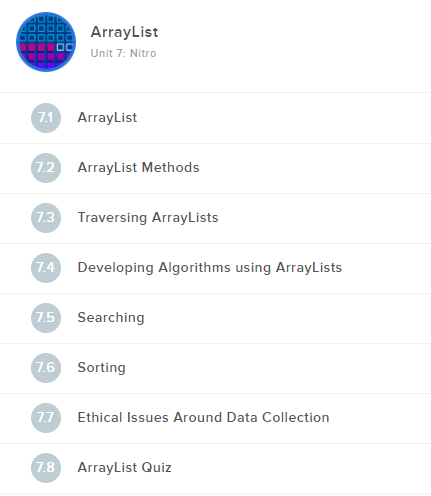Open the ArrayList Methods lesson
Image resolution: width=431 pixels, height=496 pixels.
(138, 168)
